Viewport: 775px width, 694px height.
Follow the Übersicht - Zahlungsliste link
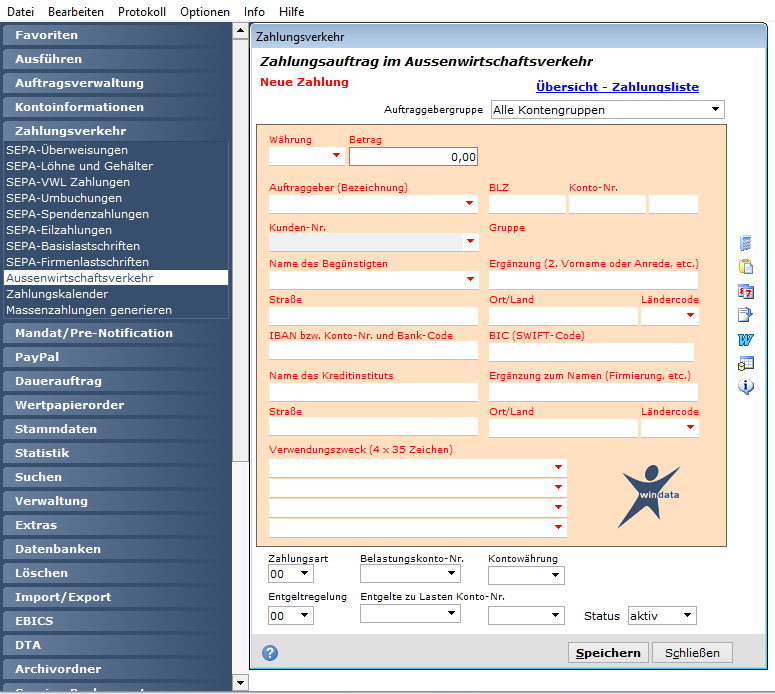(617, 87)
